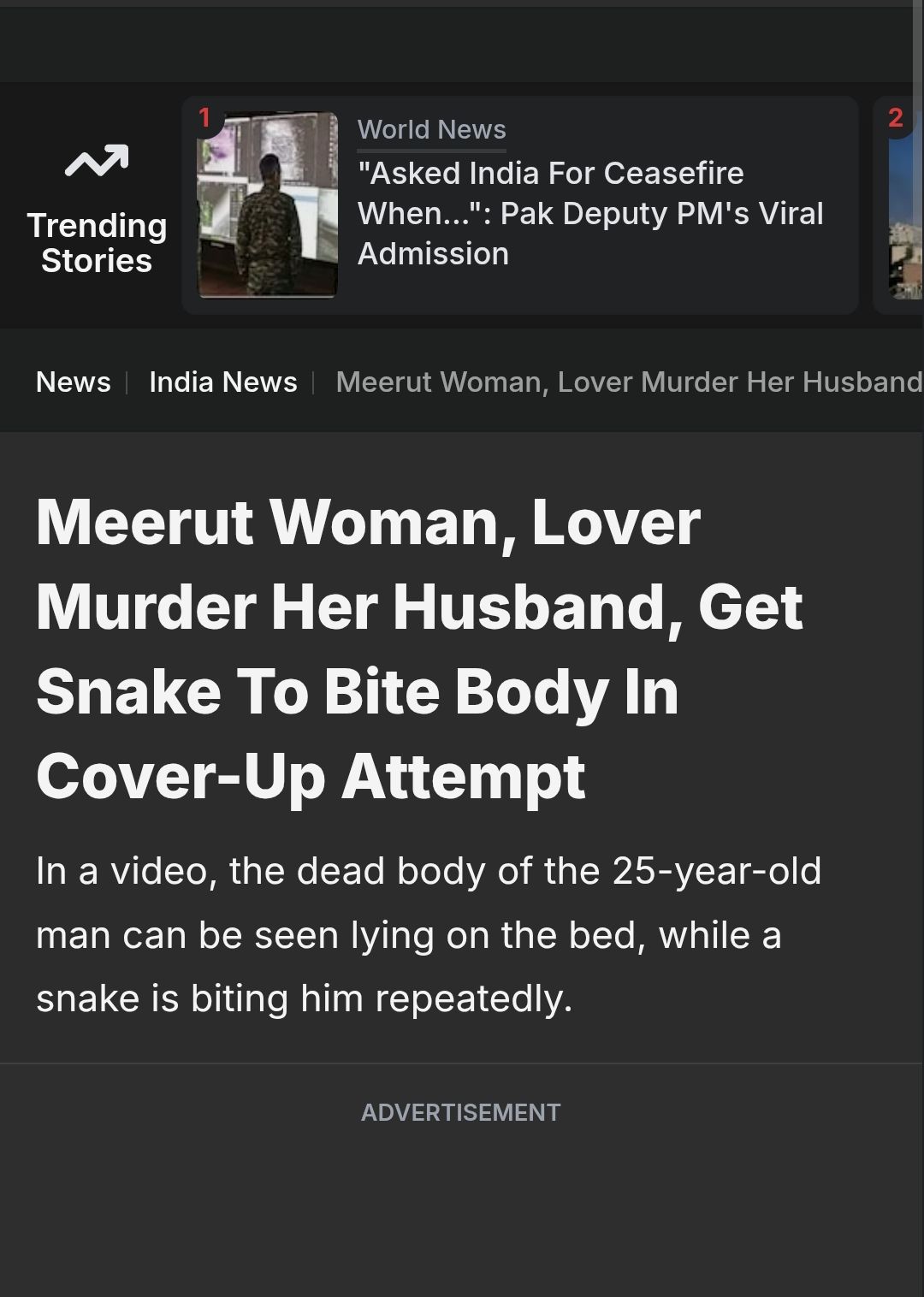Open the soldier thumbnail in trending story one
924x1297 pixels.
268,205
